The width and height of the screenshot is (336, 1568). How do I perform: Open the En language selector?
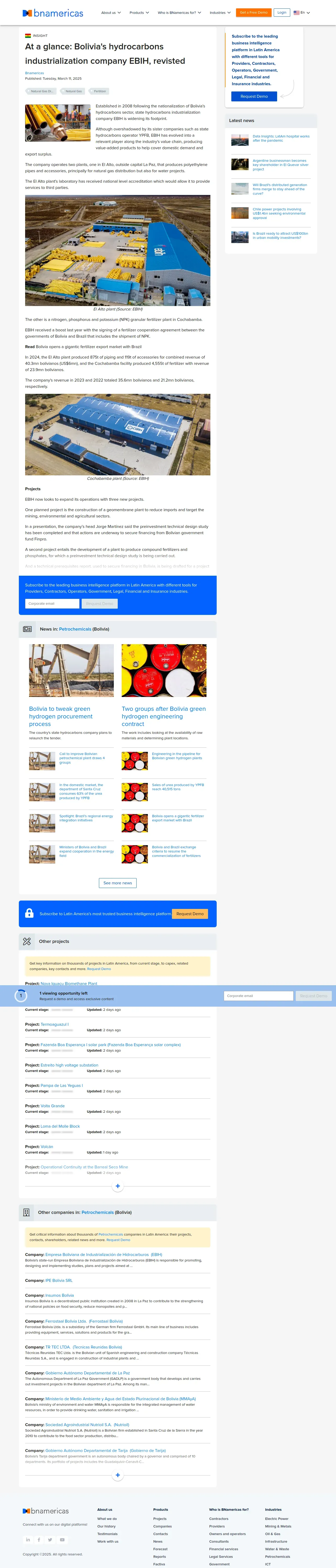tap(302, 13)
